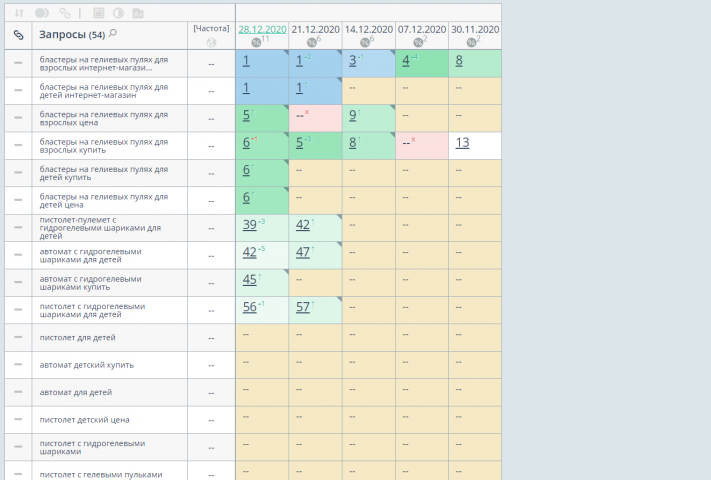Viewport: 711px width, 480px height.
Task: Select query 'пистолет для детей'
Action: pos(78,338)
